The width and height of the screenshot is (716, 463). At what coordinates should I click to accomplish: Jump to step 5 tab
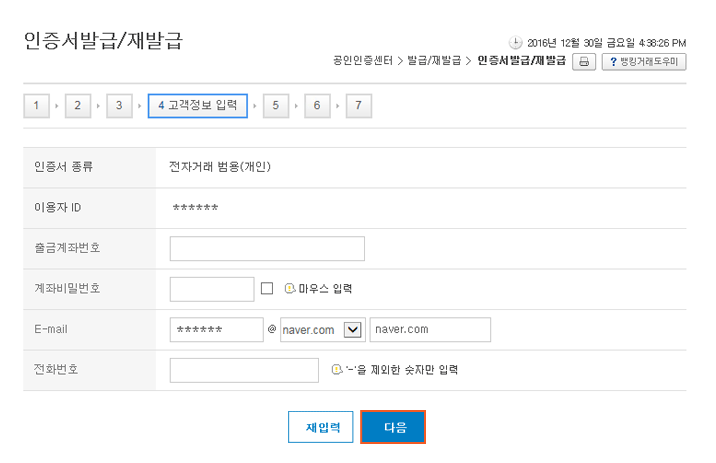click(276, 106)
